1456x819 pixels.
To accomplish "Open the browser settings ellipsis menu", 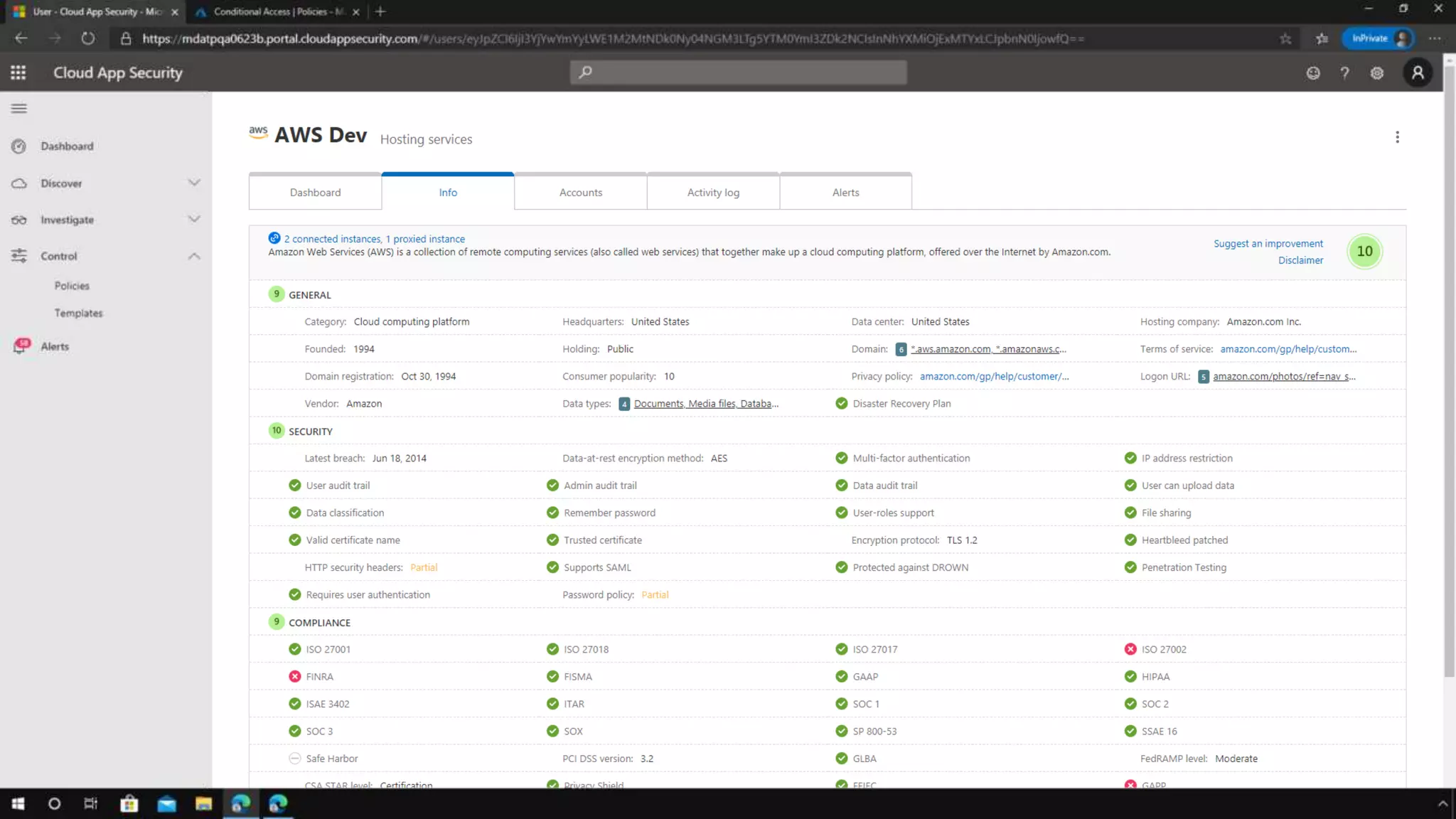I will (1435, 38).
